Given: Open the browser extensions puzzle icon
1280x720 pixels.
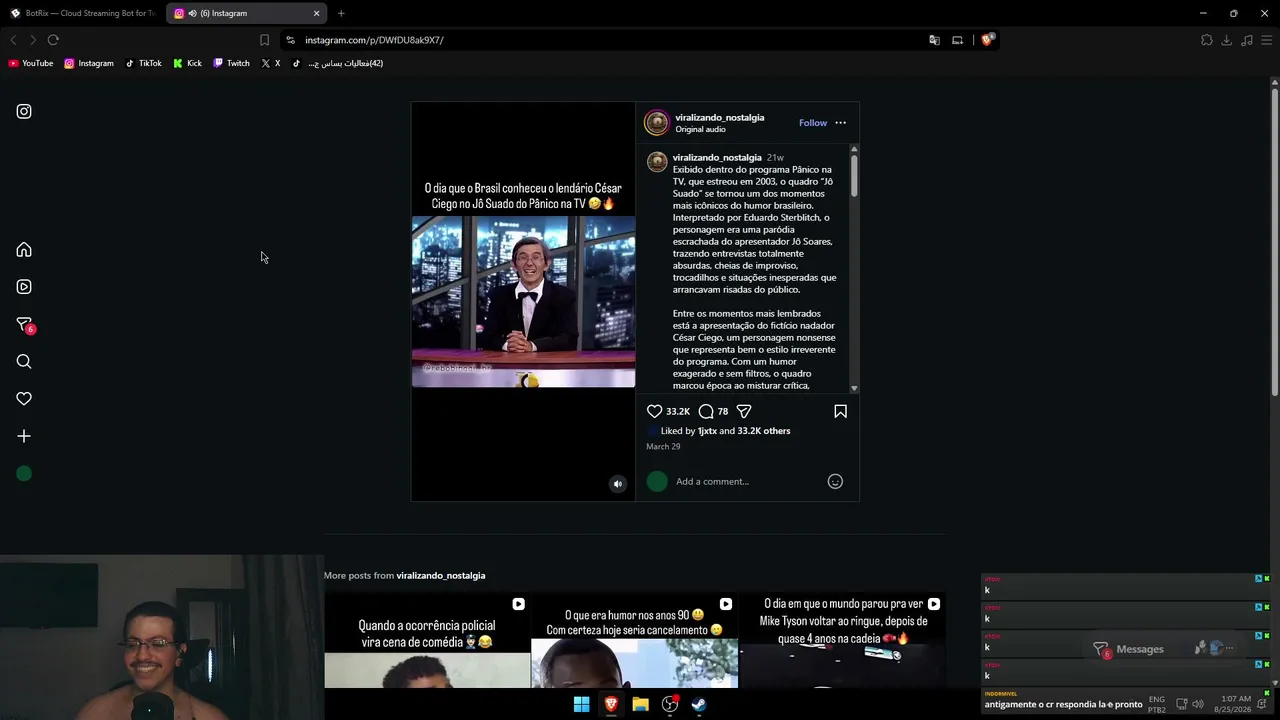Looking at the screenshot, I should pyautogui.click(x=1207, y=40).
